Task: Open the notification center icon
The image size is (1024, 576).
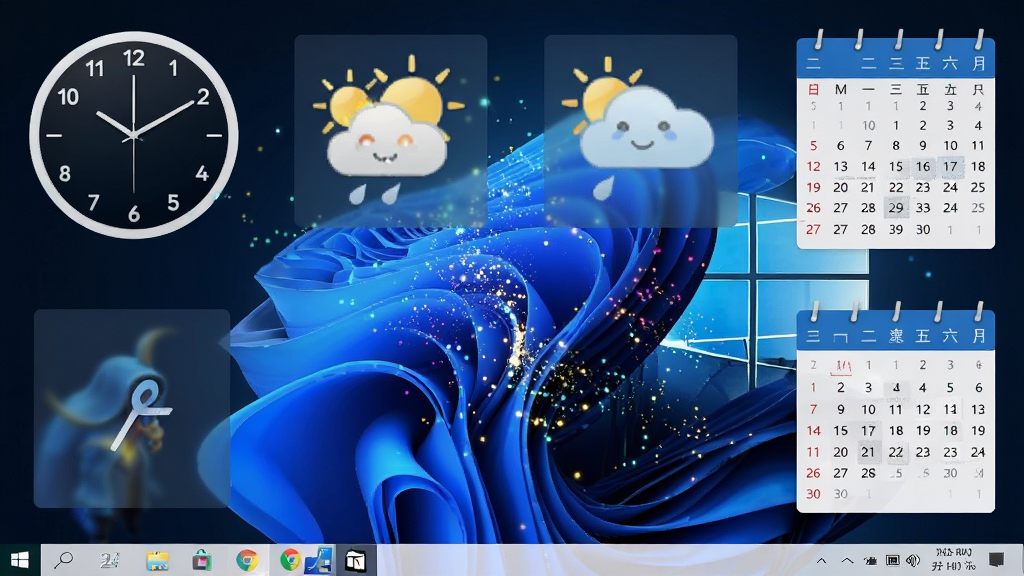Action: tap(996, 560)
